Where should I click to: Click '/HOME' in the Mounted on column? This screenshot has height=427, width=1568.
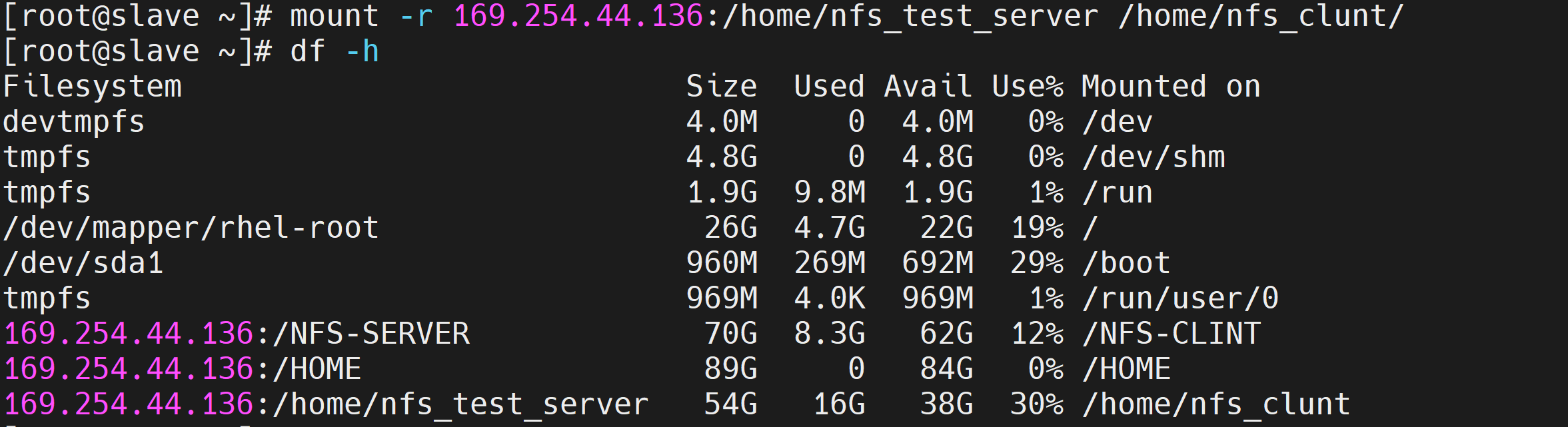(1127, 369)
